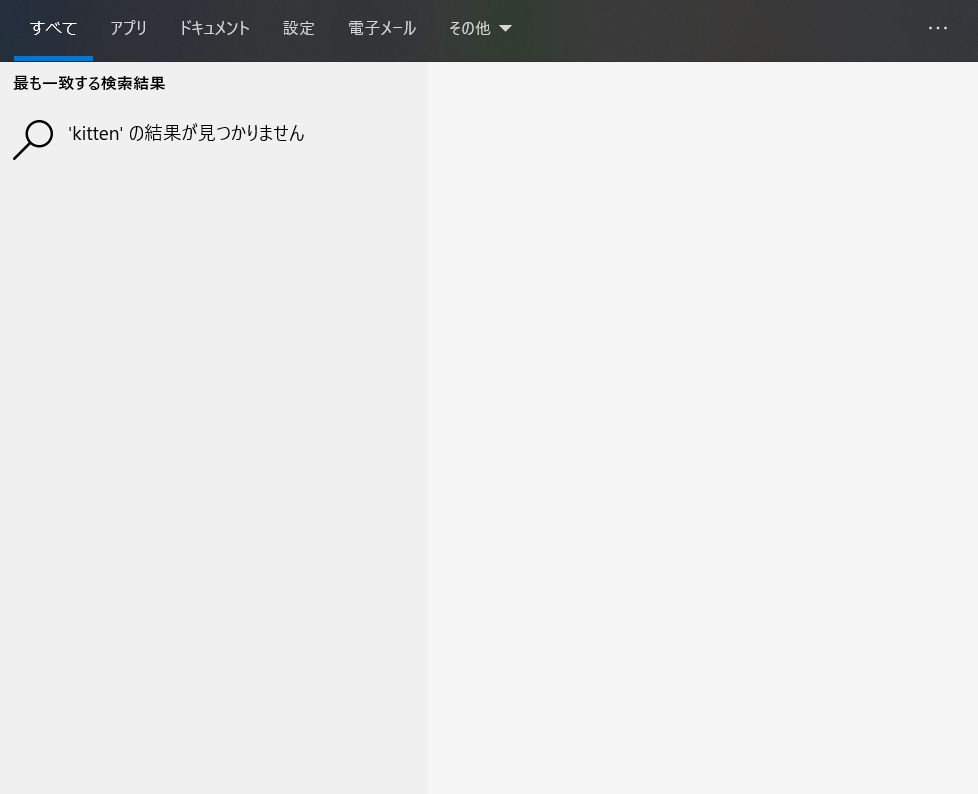Switch to the 設定 tab

tap(299, 29)
